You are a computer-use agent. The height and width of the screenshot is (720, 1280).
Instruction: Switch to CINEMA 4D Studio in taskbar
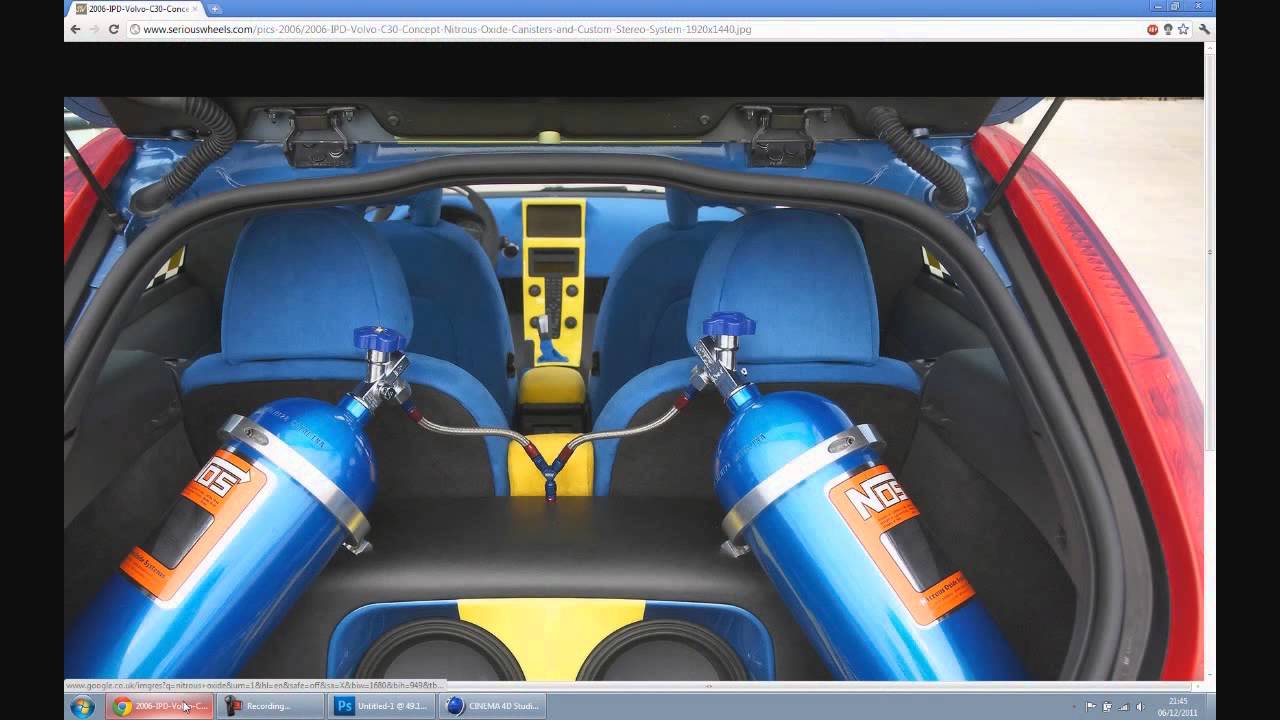pyautogui.click(x=492, y=706)
